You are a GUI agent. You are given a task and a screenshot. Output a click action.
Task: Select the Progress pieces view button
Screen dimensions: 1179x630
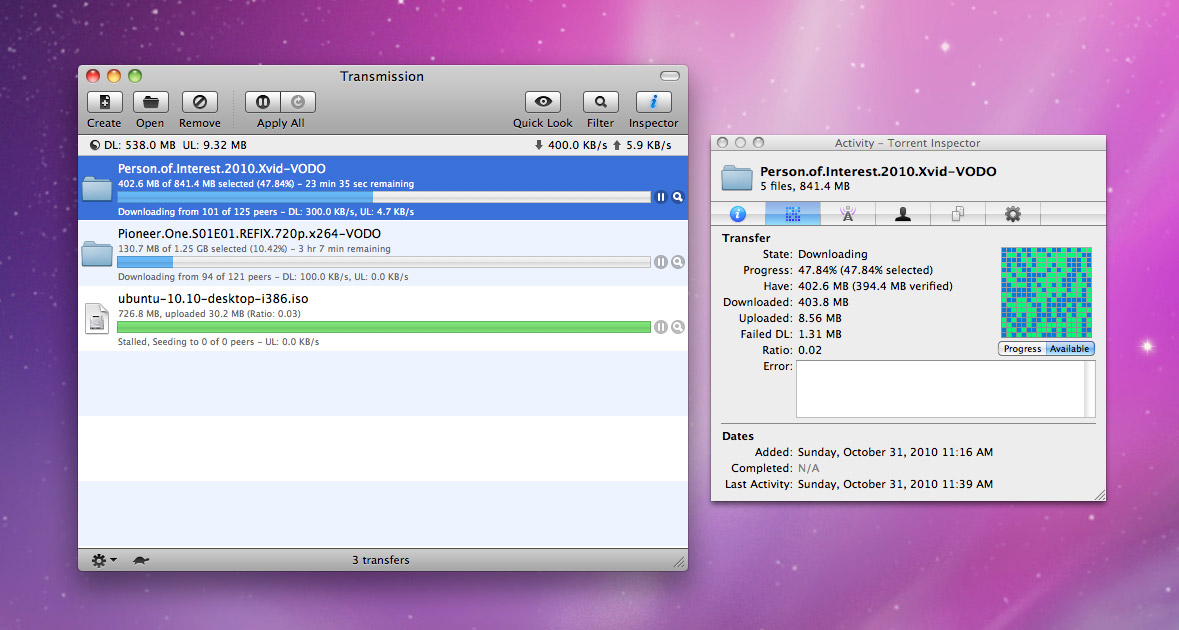click(x=1022, y=349)
